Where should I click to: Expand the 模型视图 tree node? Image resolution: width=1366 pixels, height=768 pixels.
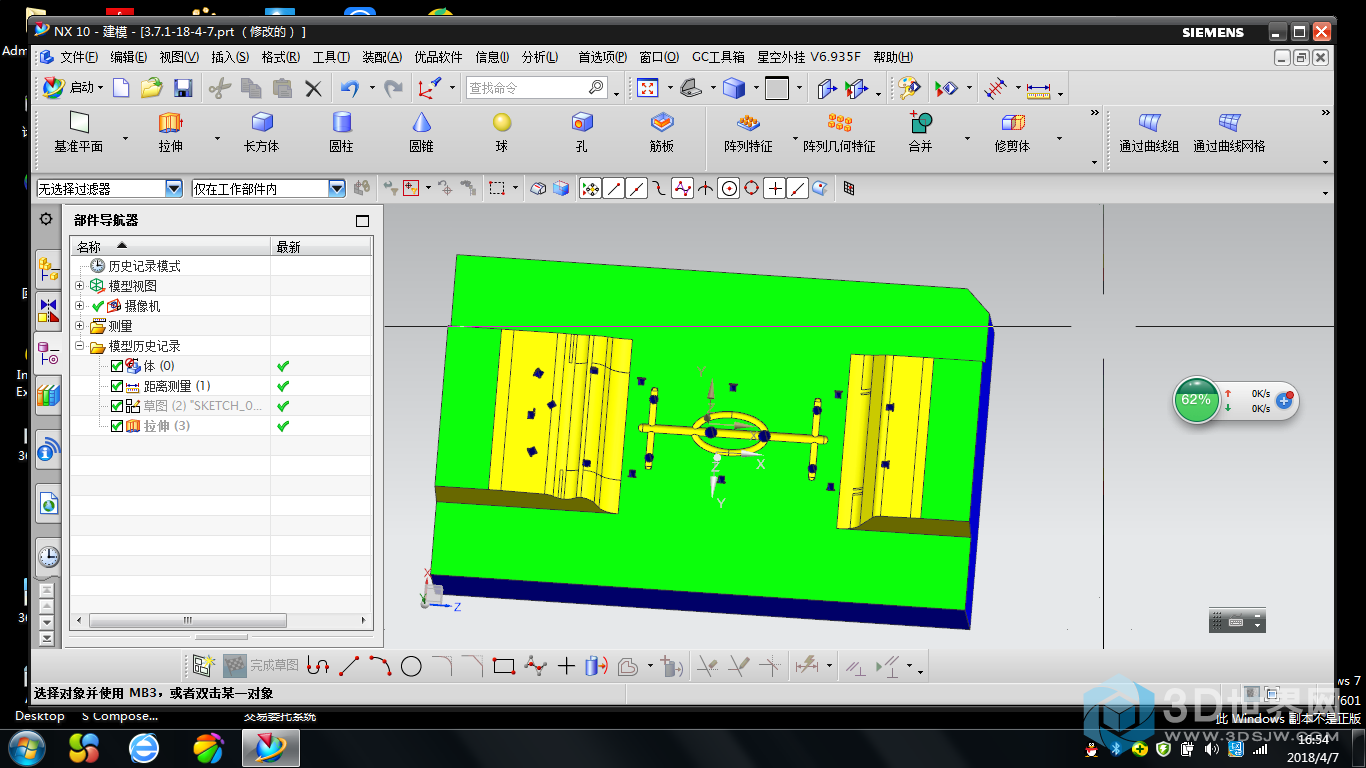[x=80, y=286]
